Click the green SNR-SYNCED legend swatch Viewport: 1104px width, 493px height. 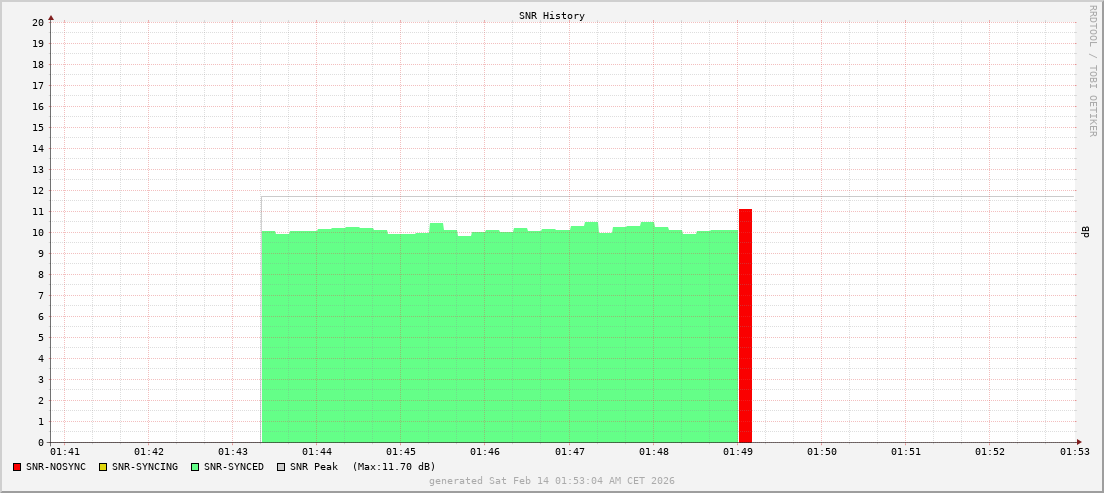[195, 467]
